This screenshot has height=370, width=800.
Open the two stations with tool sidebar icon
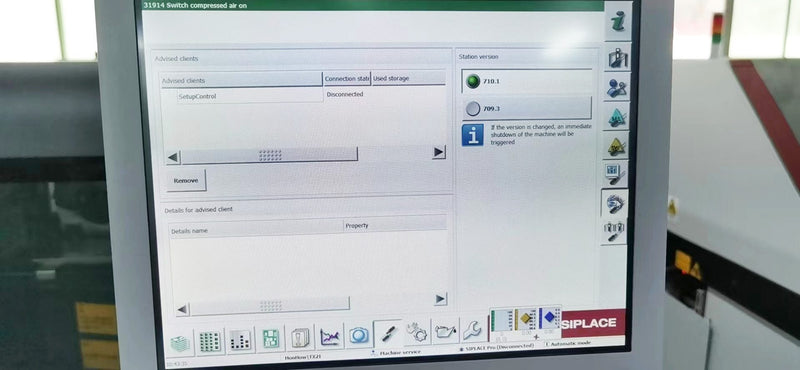click(x=614, y=231)
